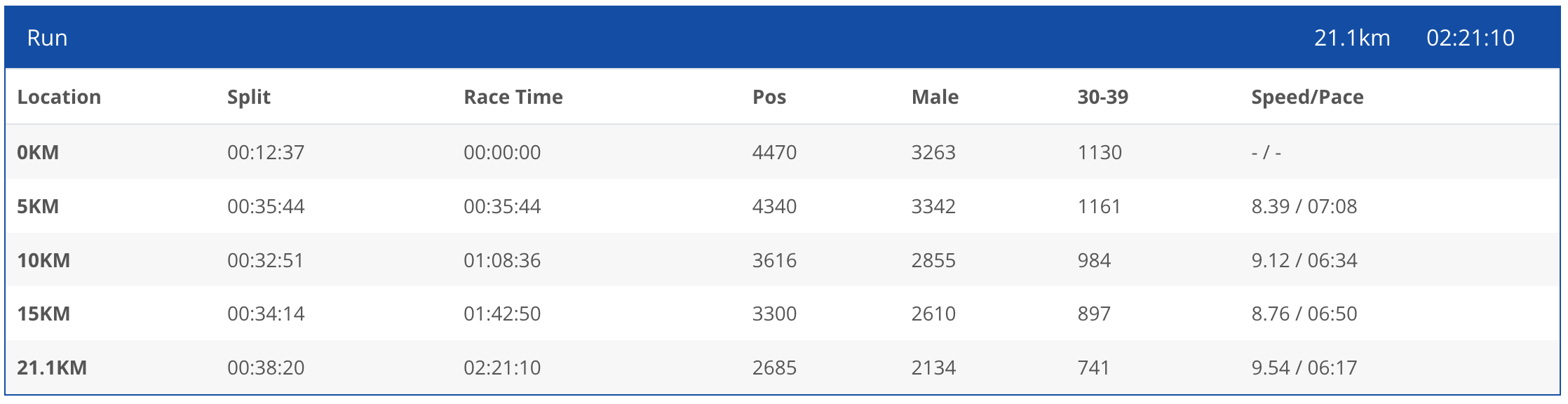Click overall position 2685 in the last row
Image resolution: width=1568 pixels, height=404 pixels.
774,368
